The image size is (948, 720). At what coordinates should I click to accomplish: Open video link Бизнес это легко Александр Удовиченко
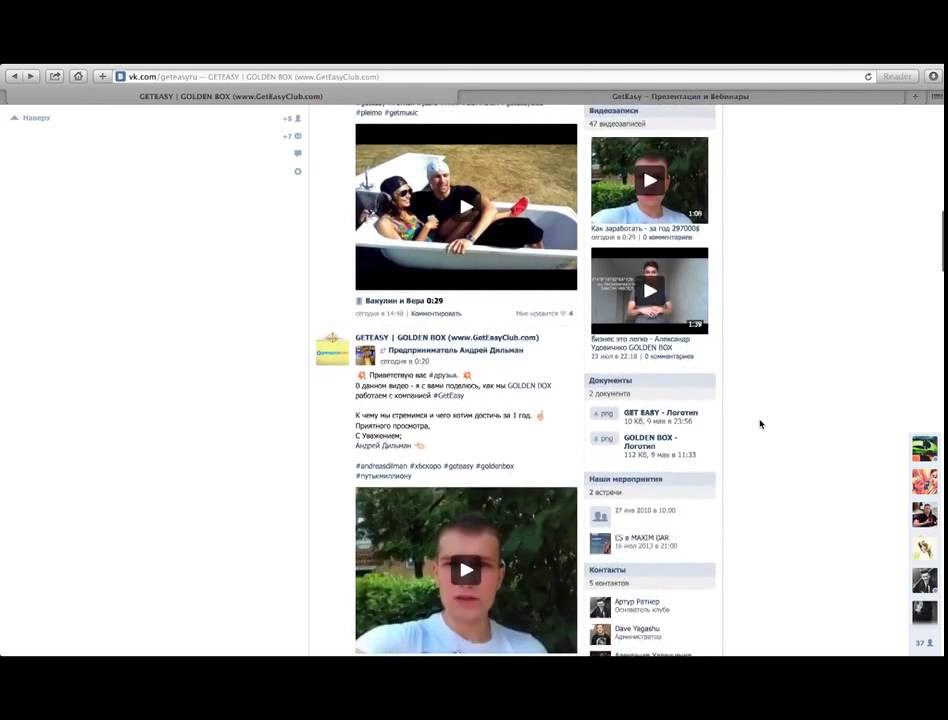(x=640, y=343)
